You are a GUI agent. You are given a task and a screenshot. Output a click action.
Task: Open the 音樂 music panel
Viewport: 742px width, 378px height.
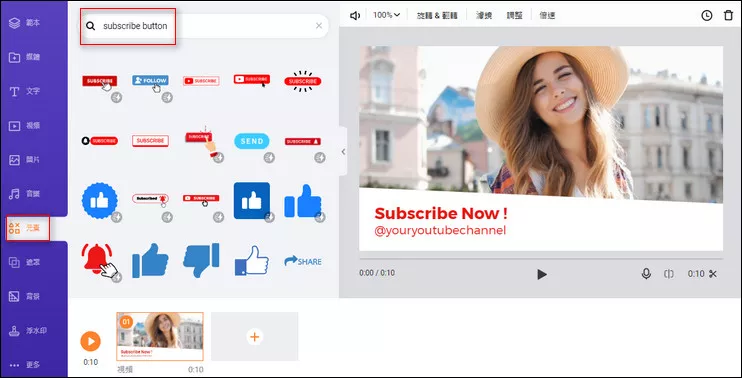coord(24,194)
